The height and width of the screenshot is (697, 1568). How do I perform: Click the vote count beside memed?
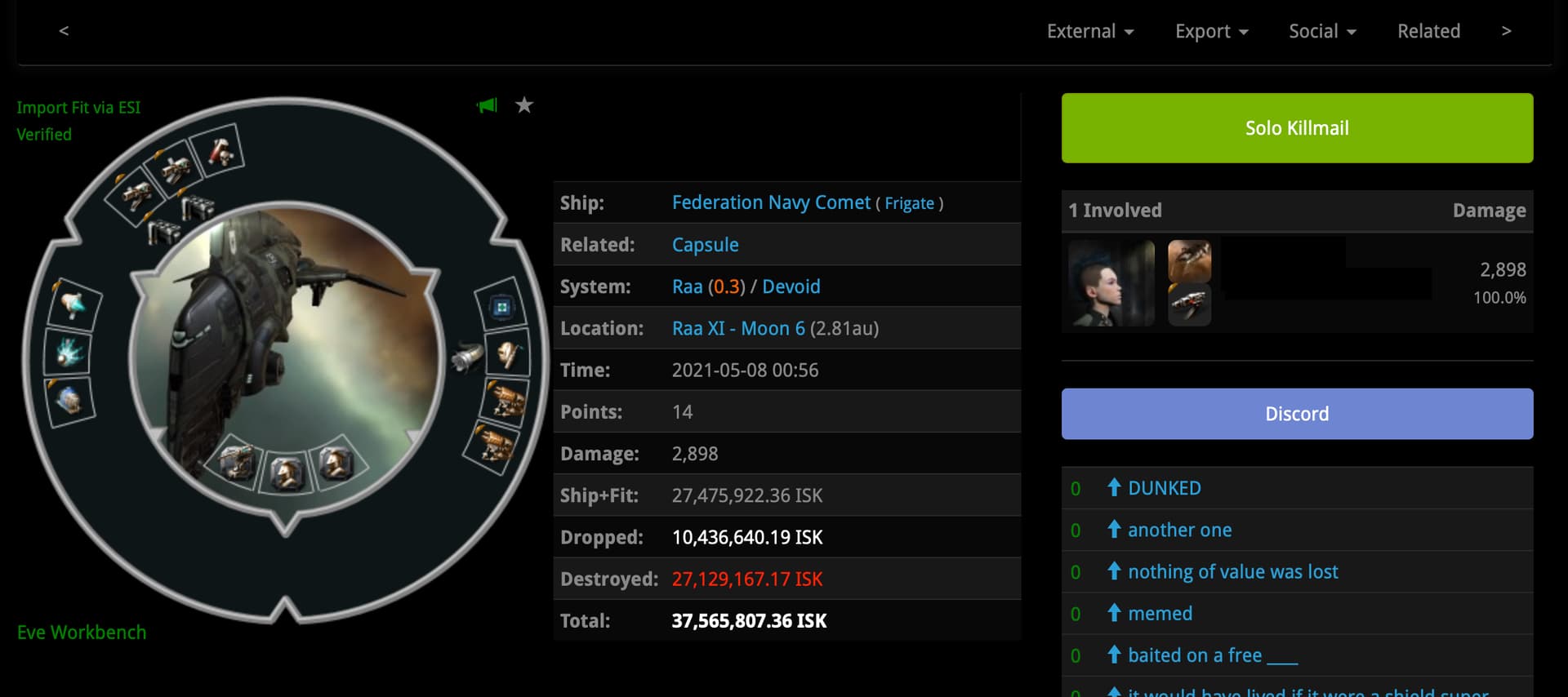tap(1076, 614)
